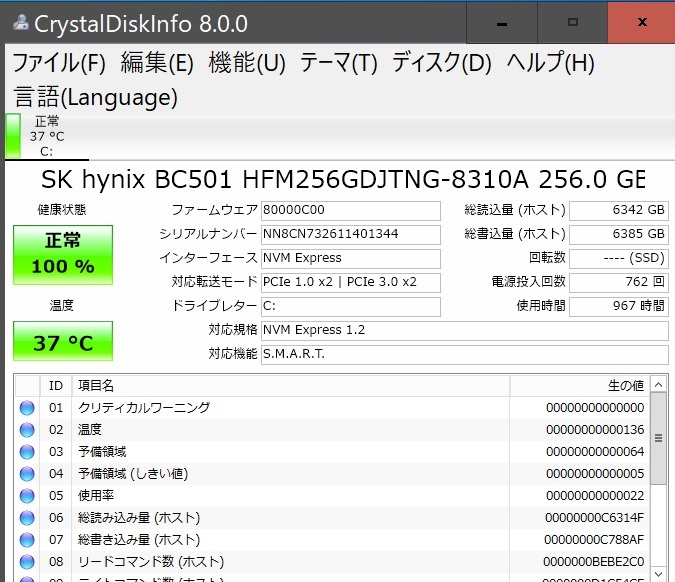
Task: Minimize the CrystalDiskInfo window
Action: [502, 23]
